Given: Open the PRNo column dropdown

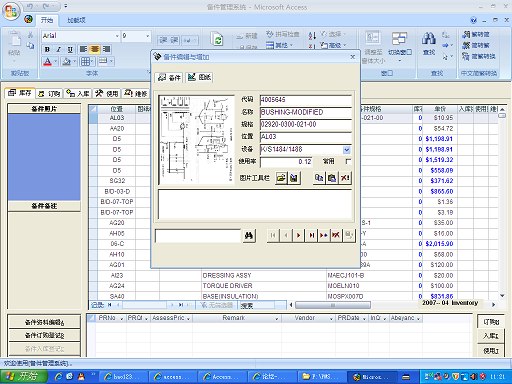Looking at the screenshot, I should 122,319.
